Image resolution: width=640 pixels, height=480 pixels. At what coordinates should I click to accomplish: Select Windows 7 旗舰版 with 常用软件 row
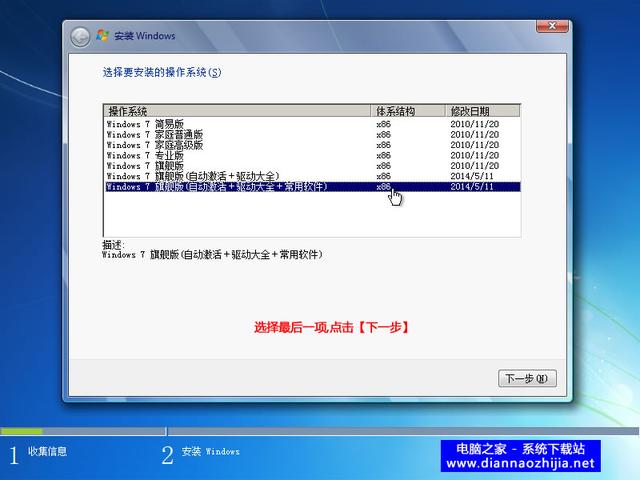pyautogui.click(x=312, y=187)
